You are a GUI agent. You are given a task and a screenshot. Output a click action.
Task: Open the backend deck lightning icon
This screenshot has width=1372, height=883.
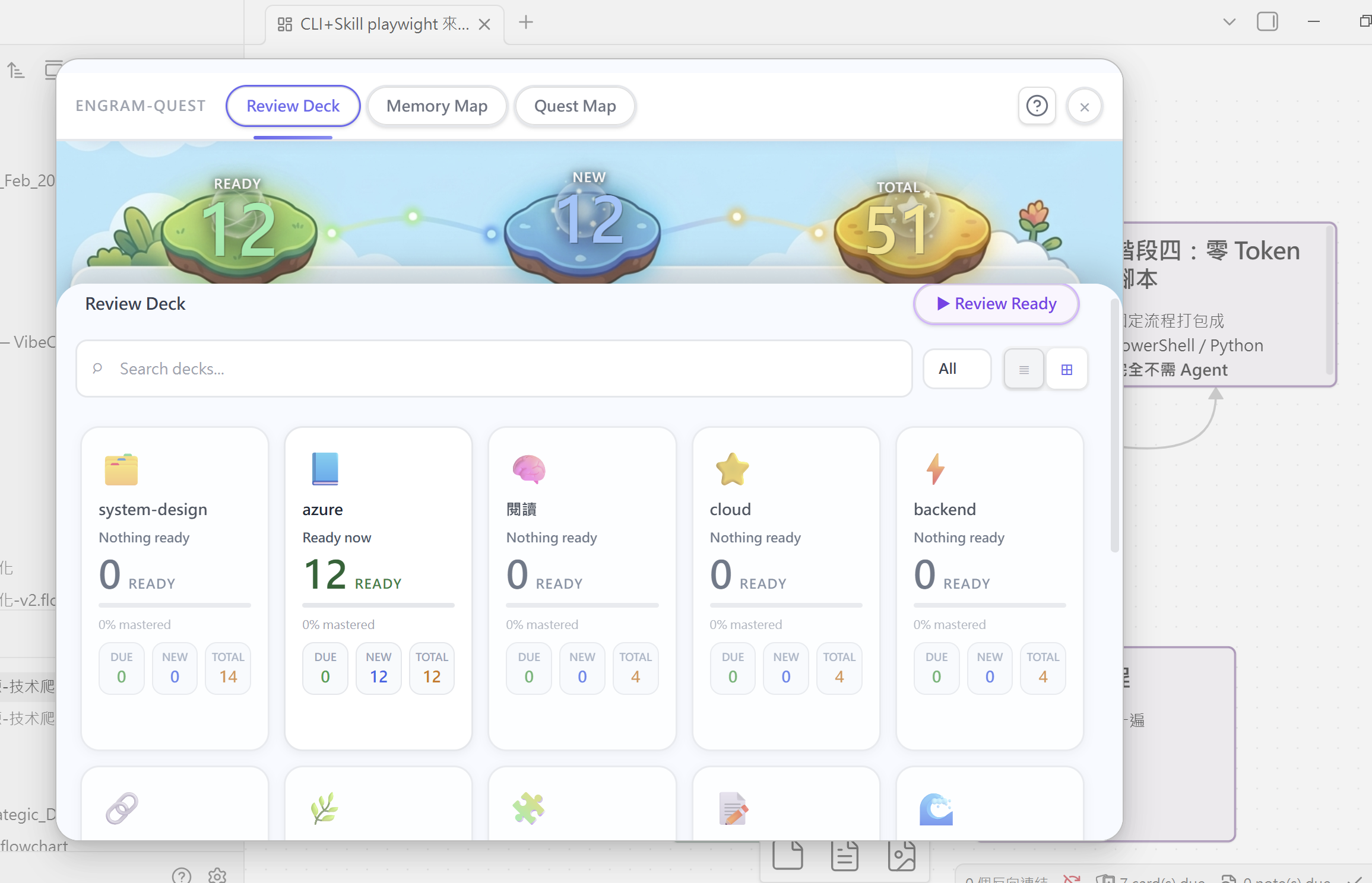(936, 469)
